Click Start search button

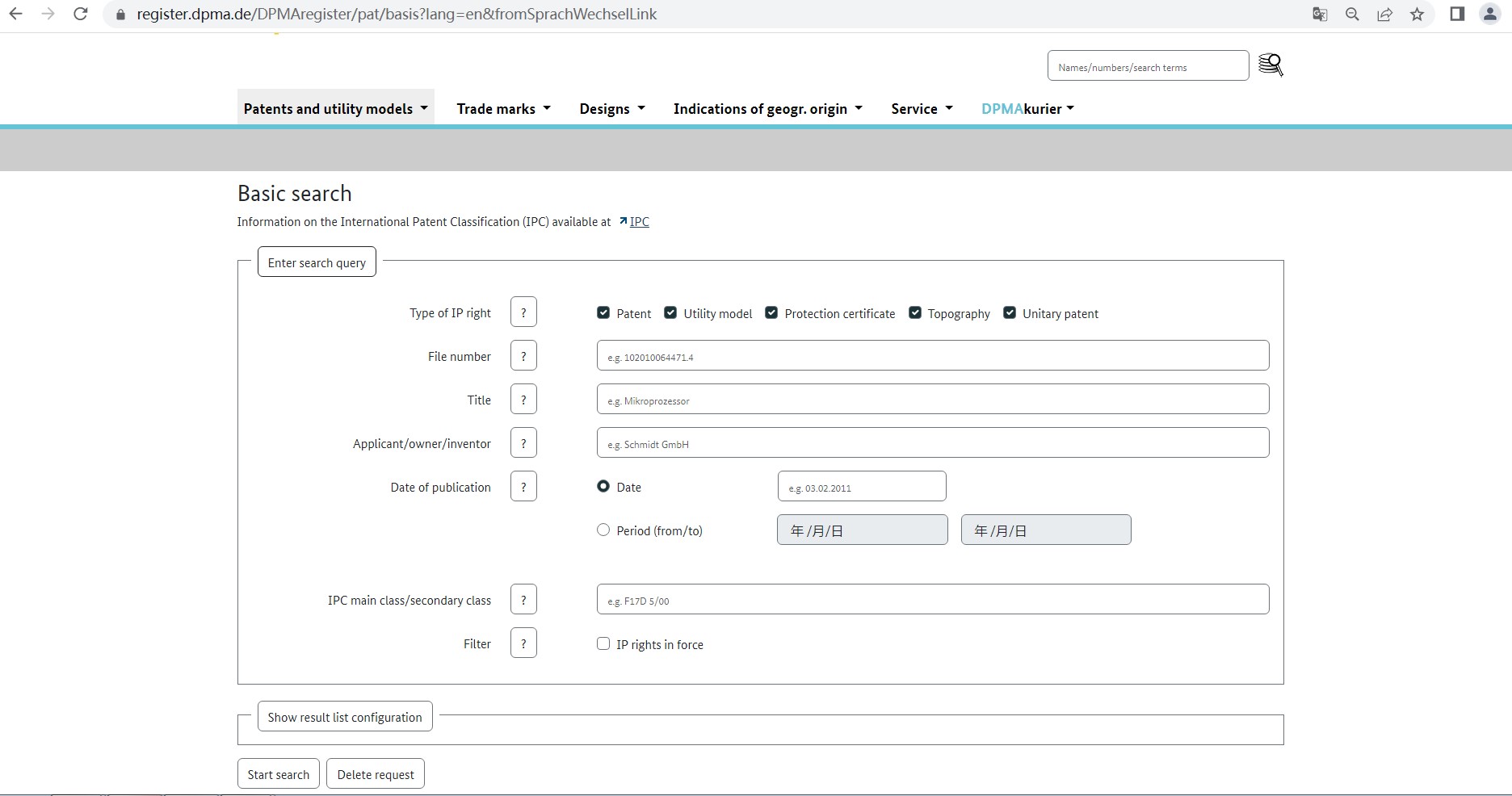coord(279,773)
